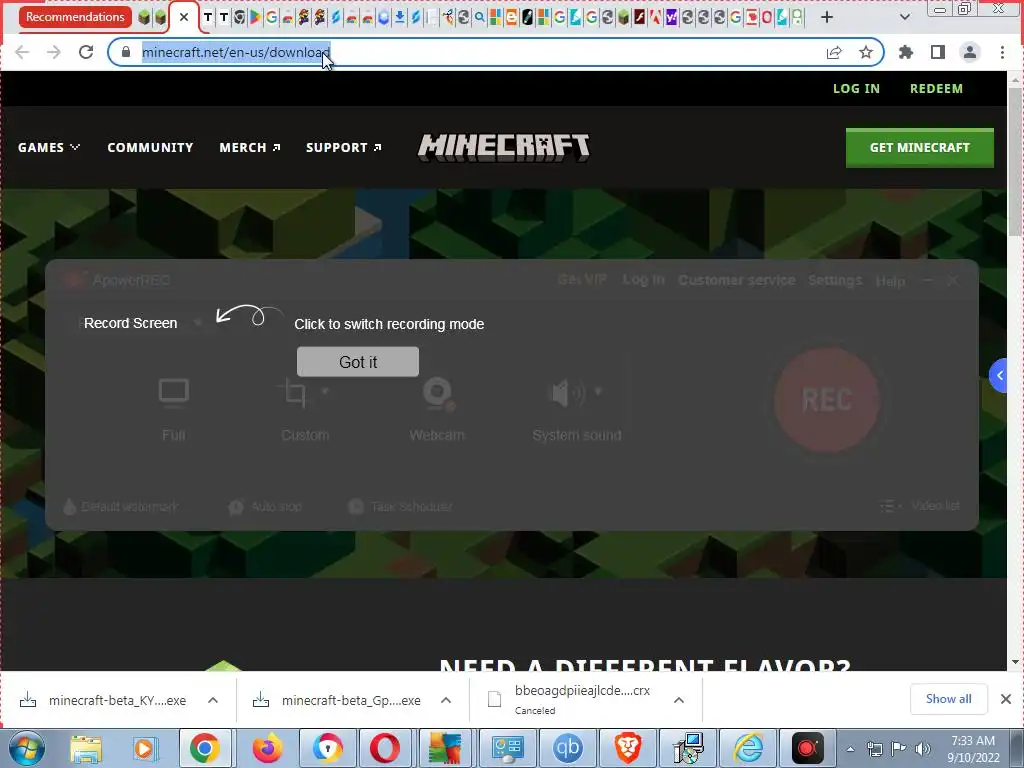Screen dimensions: 1024x768
Task: Click the LOG IN link
Action: click(856, 89)
